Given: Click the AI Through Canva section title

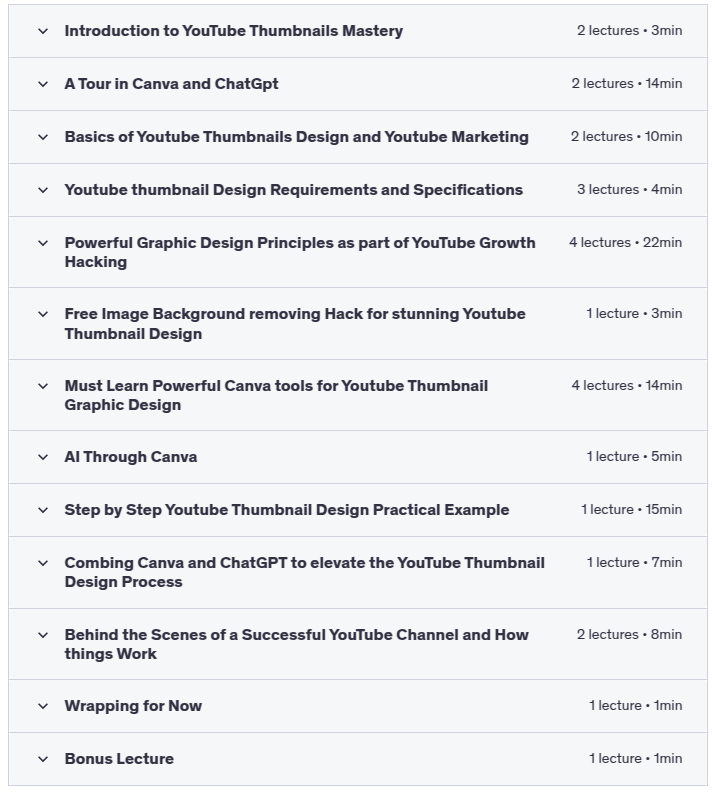Looking at the screenshot, I should pyautogui.click(x=131, y=457).
